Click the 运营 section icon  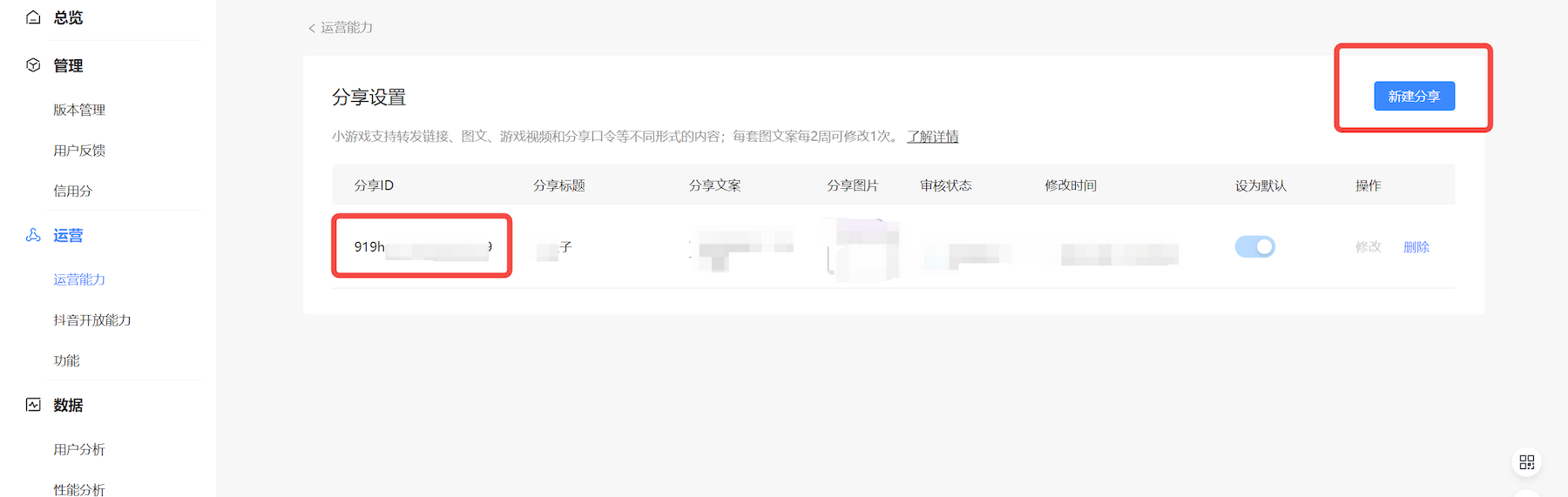tap(33, 235)
